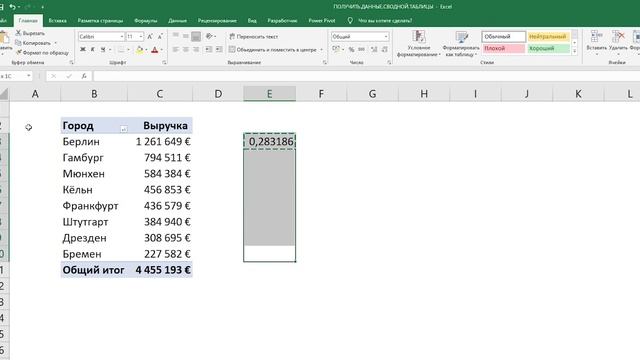The width and height of the screenshot is (640, 360).
Task: Click the Undo arrow icon
Action: (12, 7)
